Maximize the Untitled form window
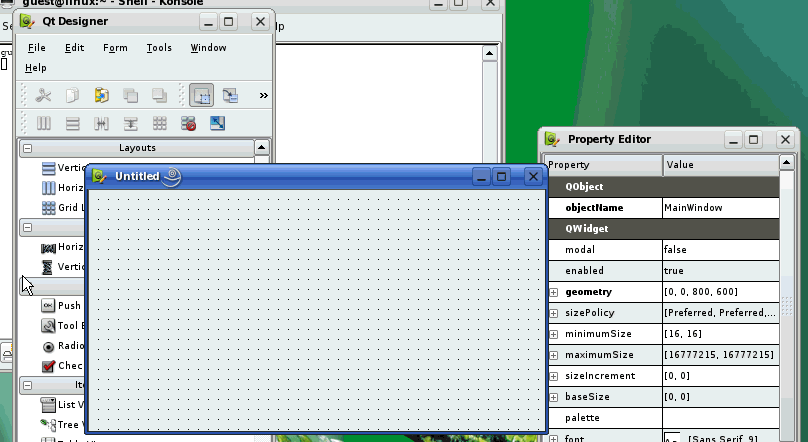Viewport: 808px width, 442px height. pyautogui.click(x=501, y=177)
